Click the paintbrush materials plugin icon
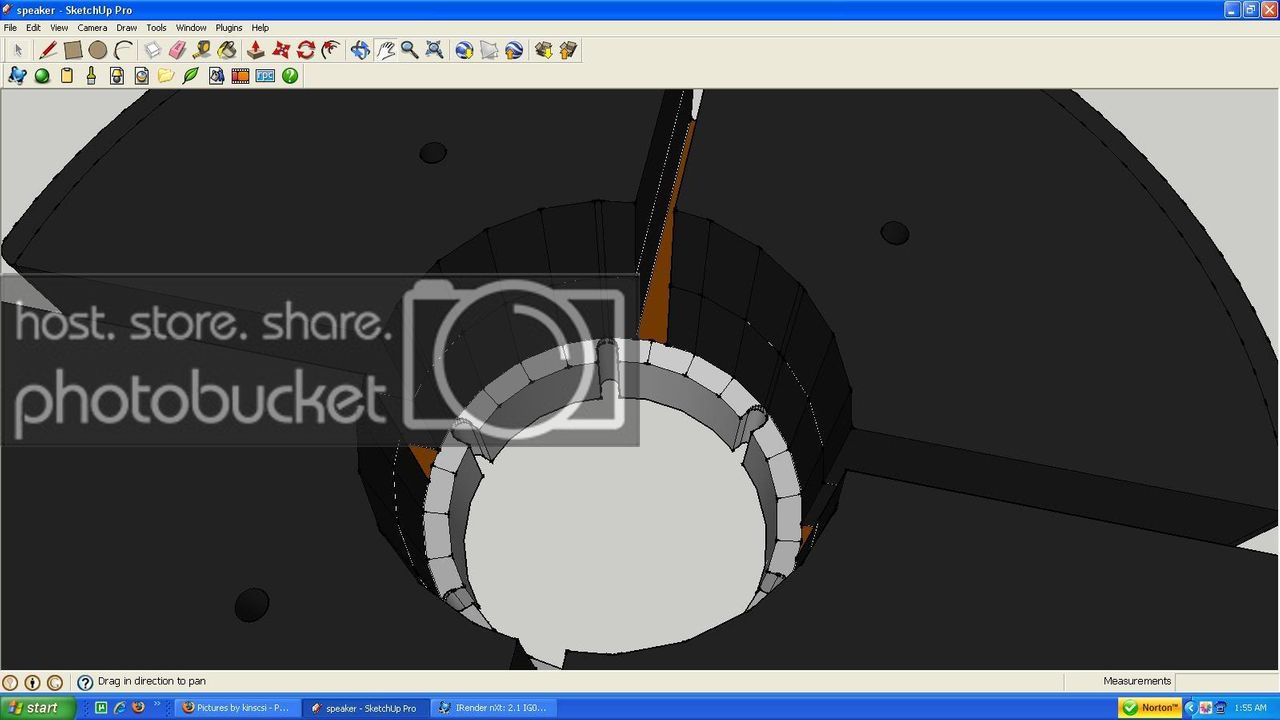The height and width of the screenshot is (720, 1280). [92, 75]
